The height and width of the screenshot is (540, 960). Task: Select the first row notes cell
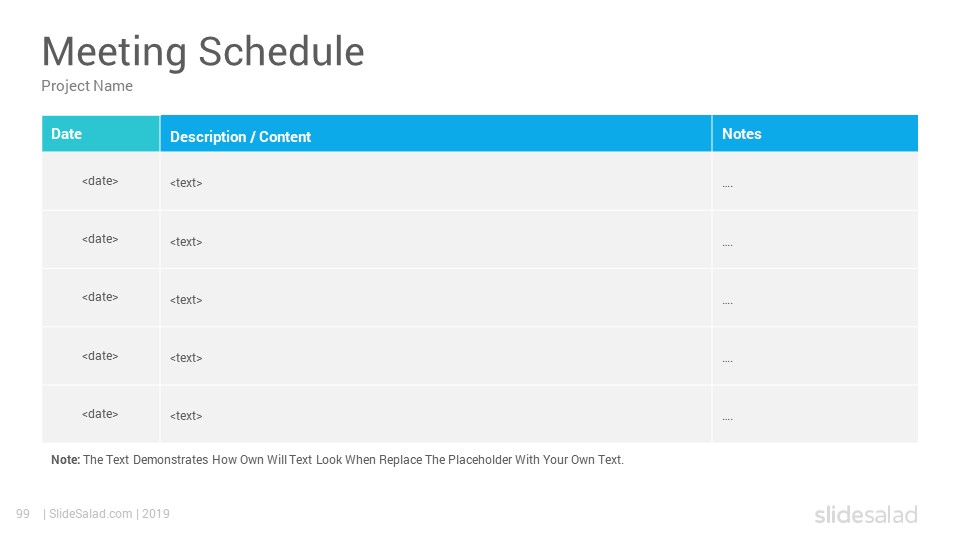coord(815,181)
